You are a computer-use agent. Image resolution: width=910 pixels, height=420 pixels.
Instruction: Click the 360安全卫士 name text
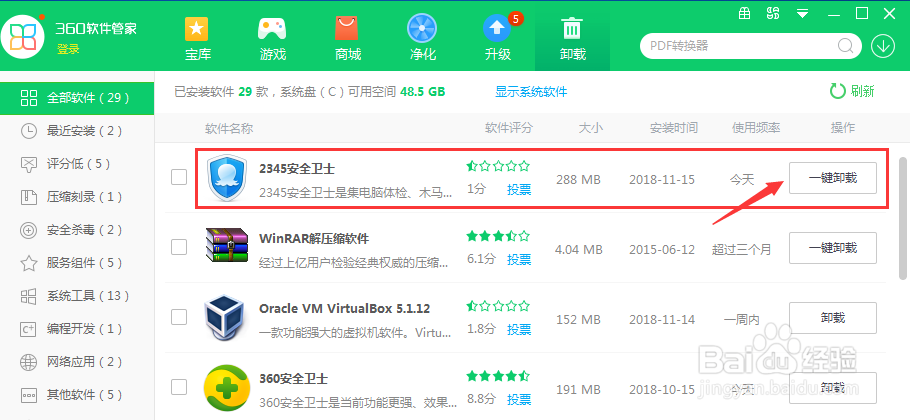pyautogui.click(x=293, y=379)
